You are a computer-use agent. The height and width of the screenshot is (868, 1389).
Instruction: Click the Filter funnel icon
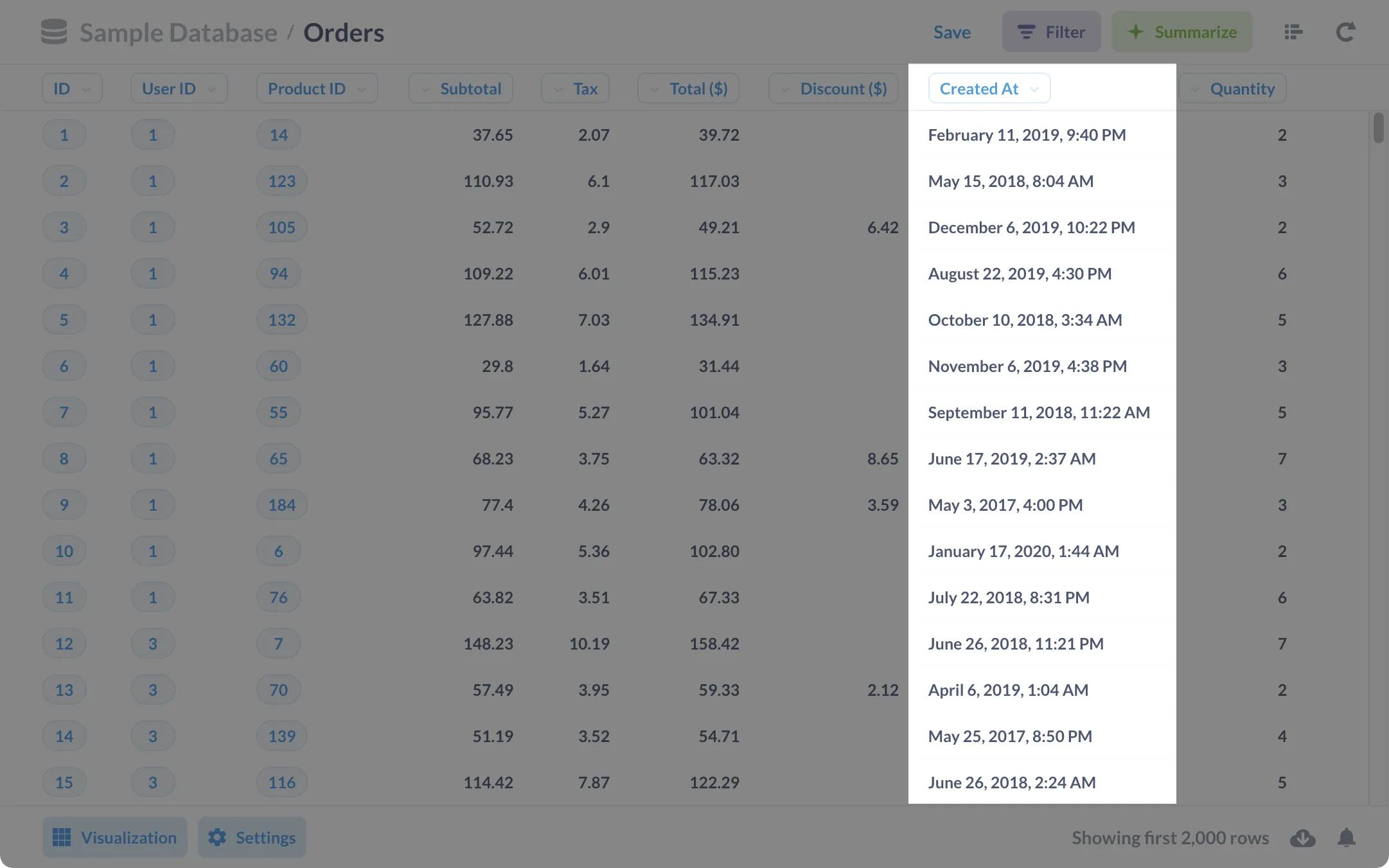pos(1026,31)
